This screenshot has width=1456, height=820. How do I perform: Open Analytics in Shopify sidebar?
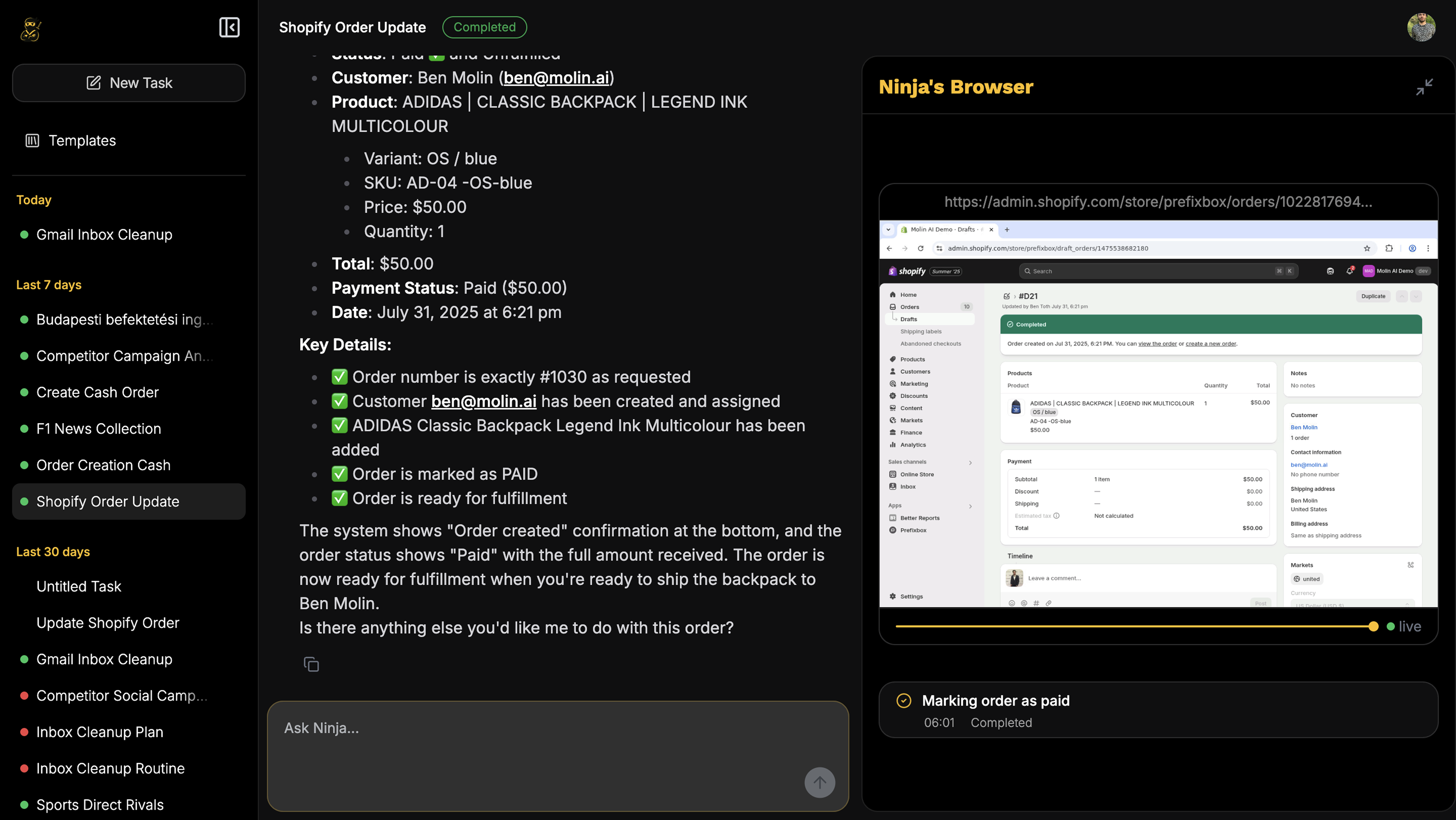(x=913, y=445)
